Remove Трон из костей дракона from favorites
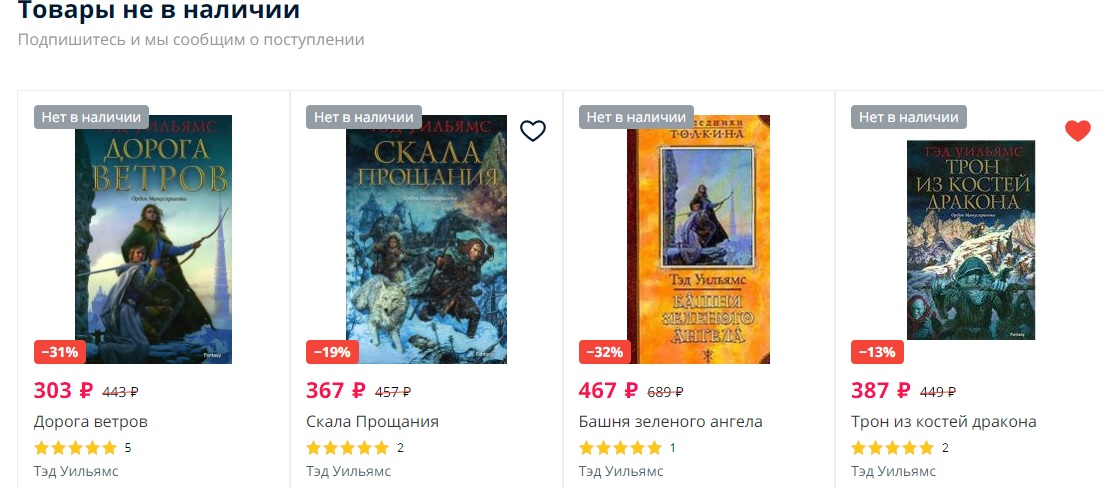The height and width of the screenshot is (489, 1103). [1077, 130]
